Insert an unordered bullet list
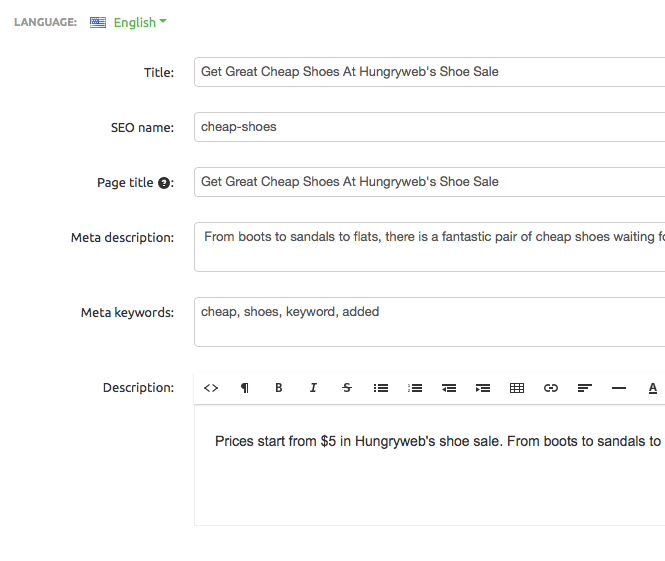Viewport: 665px width, 561px height. click(381, 388)
